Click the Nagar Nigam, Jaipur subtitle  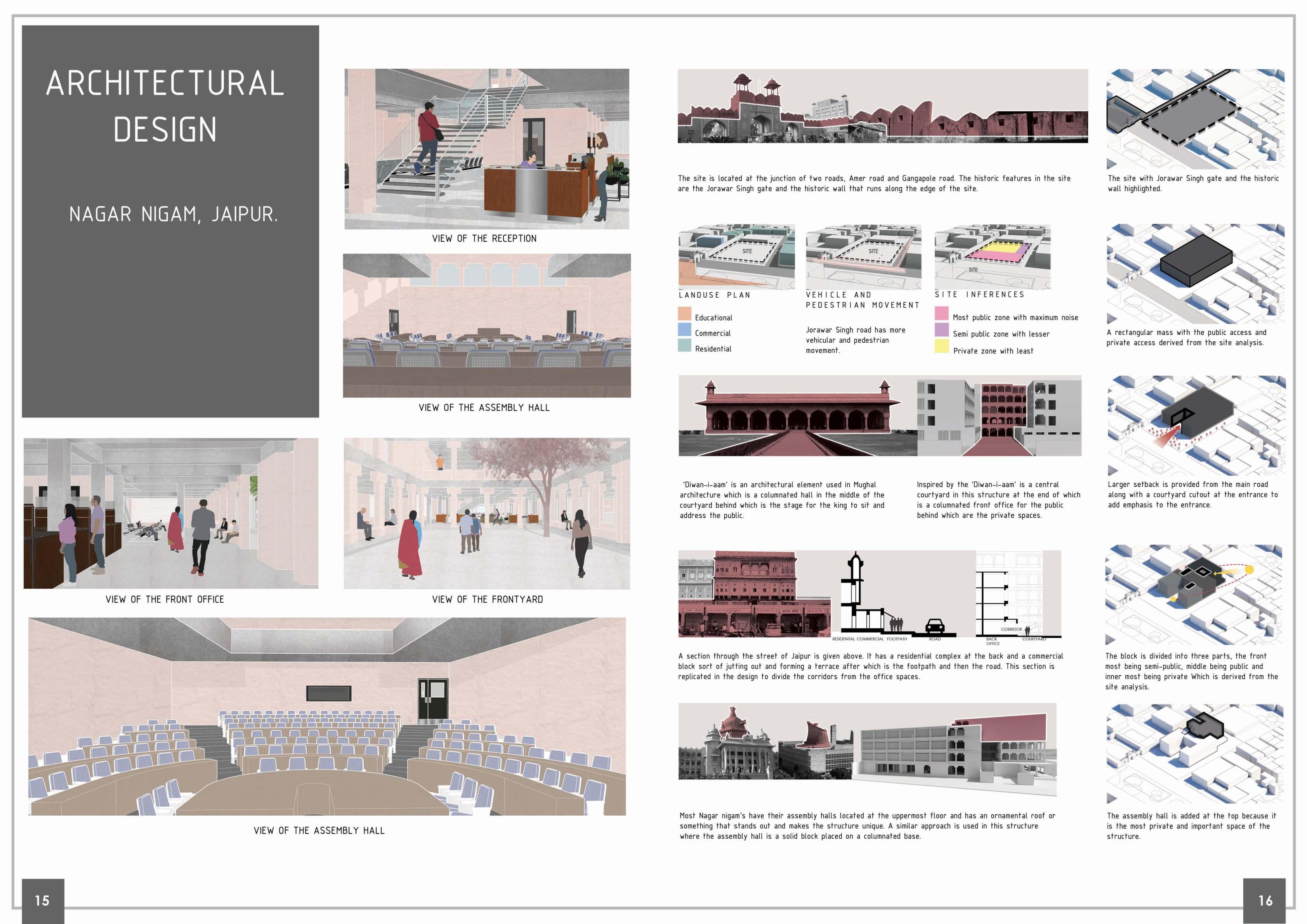click(x=174, y=215)
